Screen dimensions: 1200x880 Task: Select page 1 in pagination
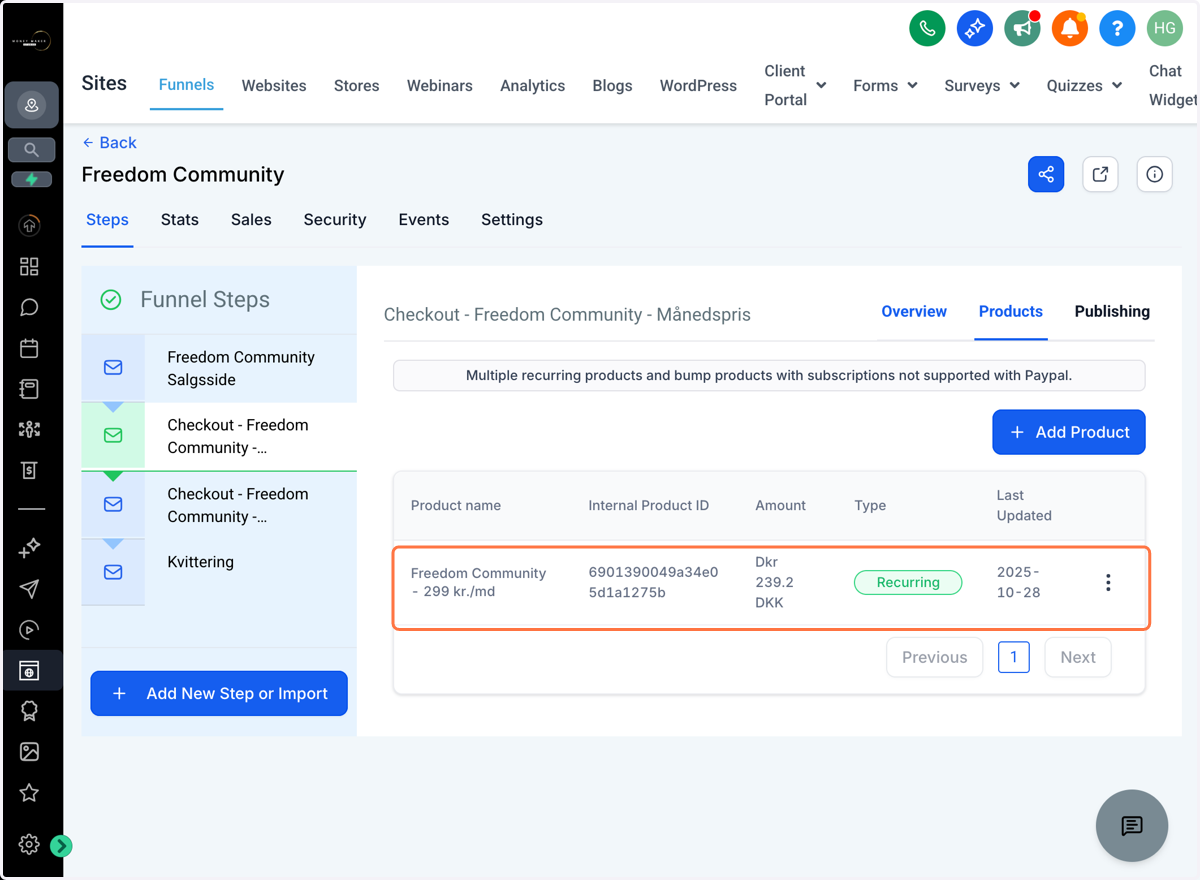click(x=1014, y=657)
